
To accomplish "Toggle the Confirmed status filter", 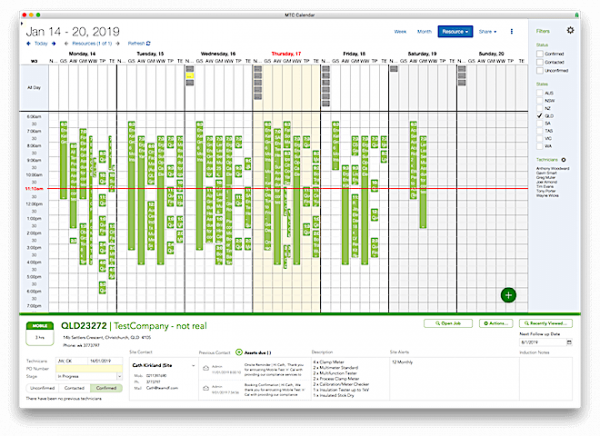I will click(x=540, y=54).
